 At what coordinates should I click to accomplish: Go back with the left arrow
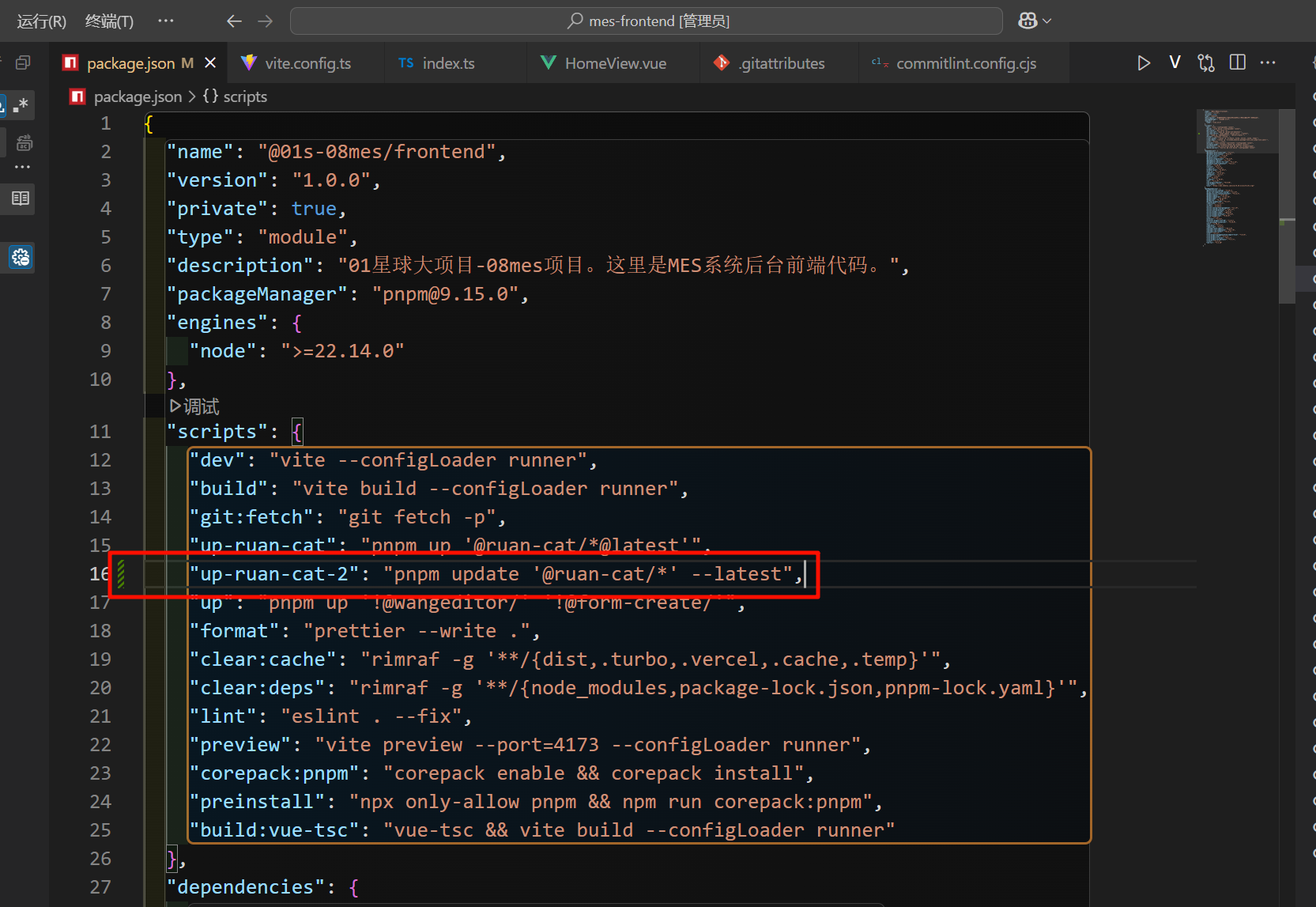point(234,21)
